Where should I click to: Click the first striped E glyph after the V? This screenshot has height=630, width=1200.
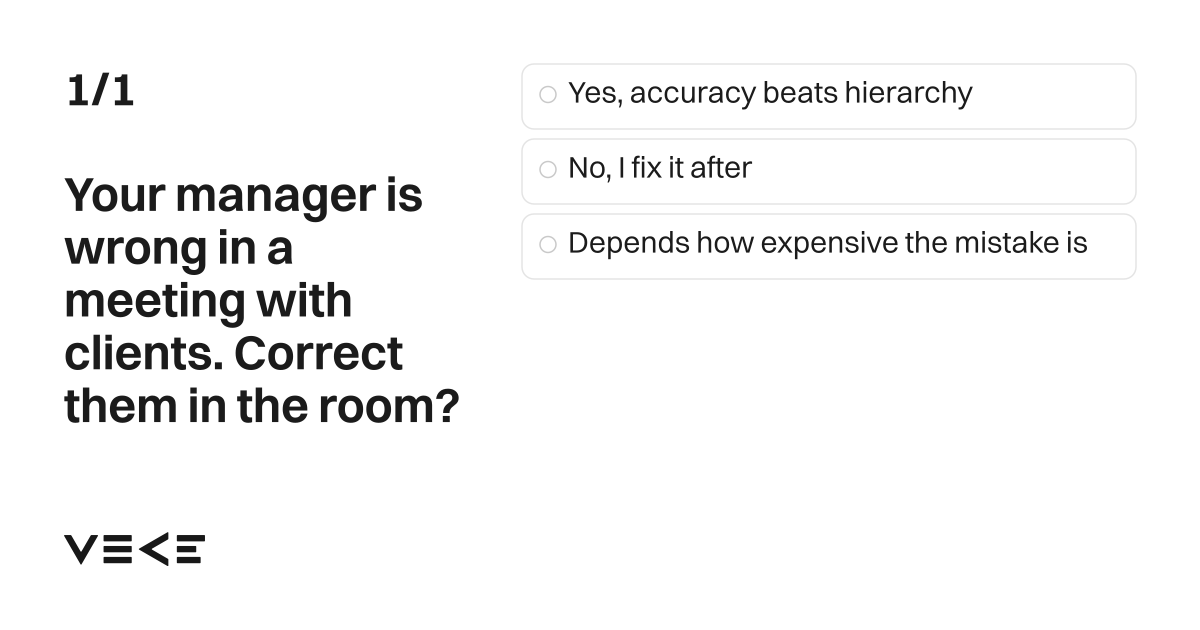click(117, 549)
